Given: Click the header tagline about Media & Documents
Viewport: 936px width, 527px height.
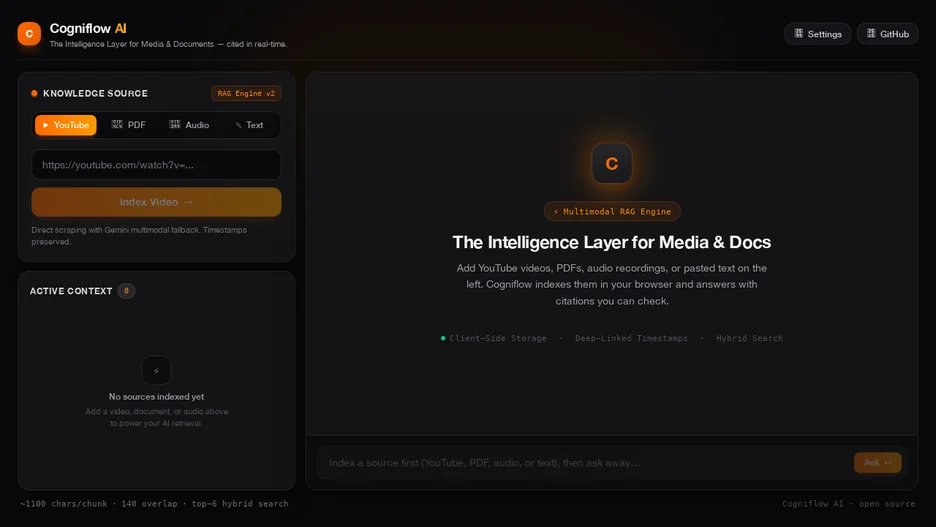Looking at the screenshot, I should (x=168, y=44).
